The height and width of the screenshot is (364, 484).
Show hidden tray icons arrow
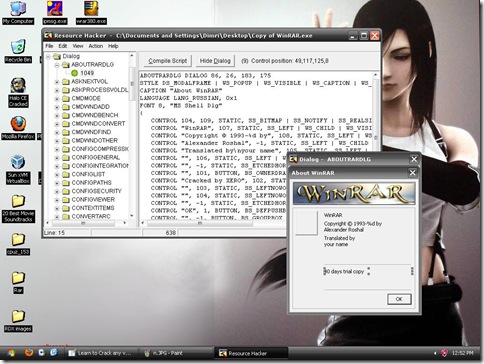(435, 353)
